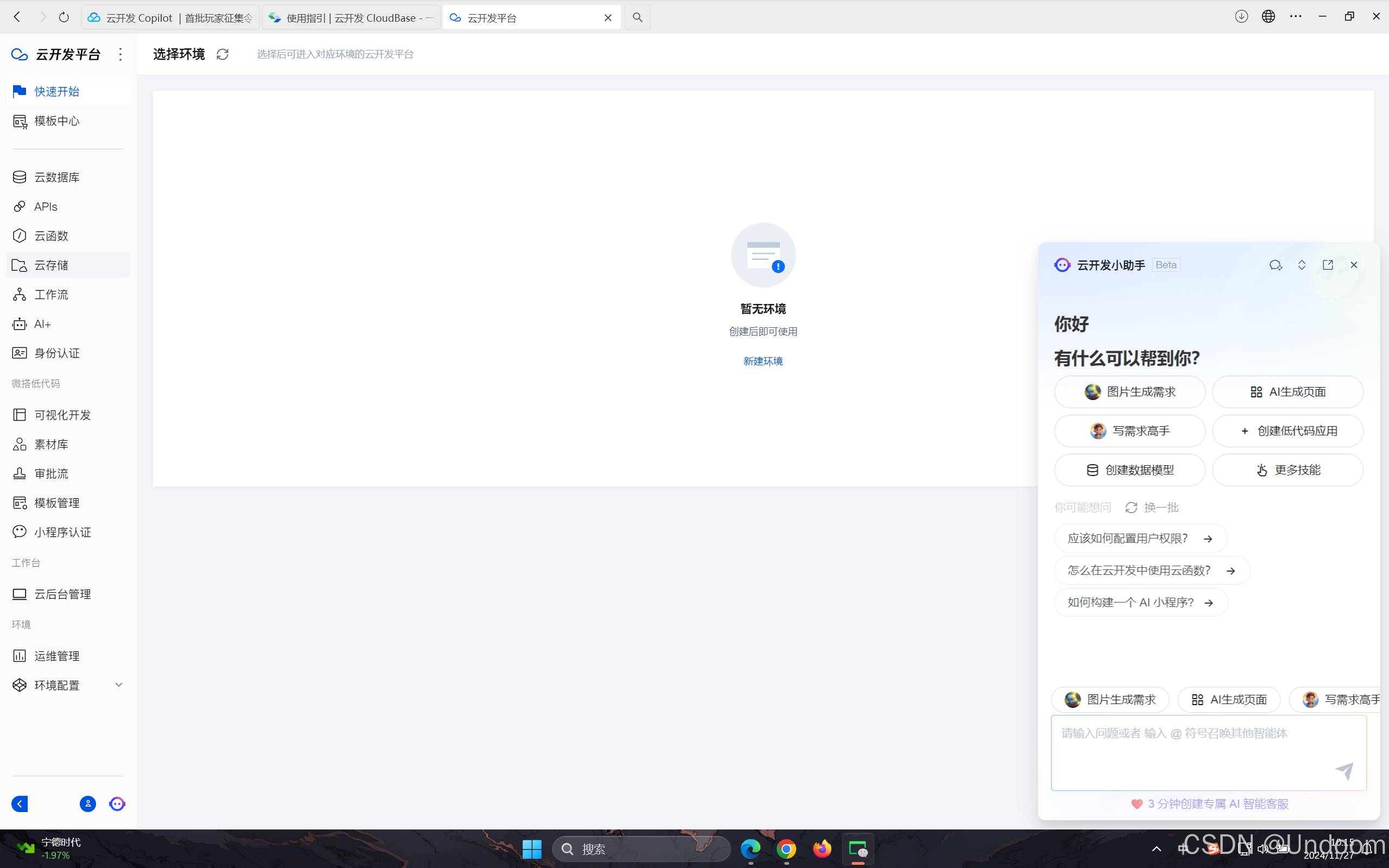Viewport: 1389px width, 868px height.
Task: Open 云存储 in the sidebar
Action: coord(68,265)
